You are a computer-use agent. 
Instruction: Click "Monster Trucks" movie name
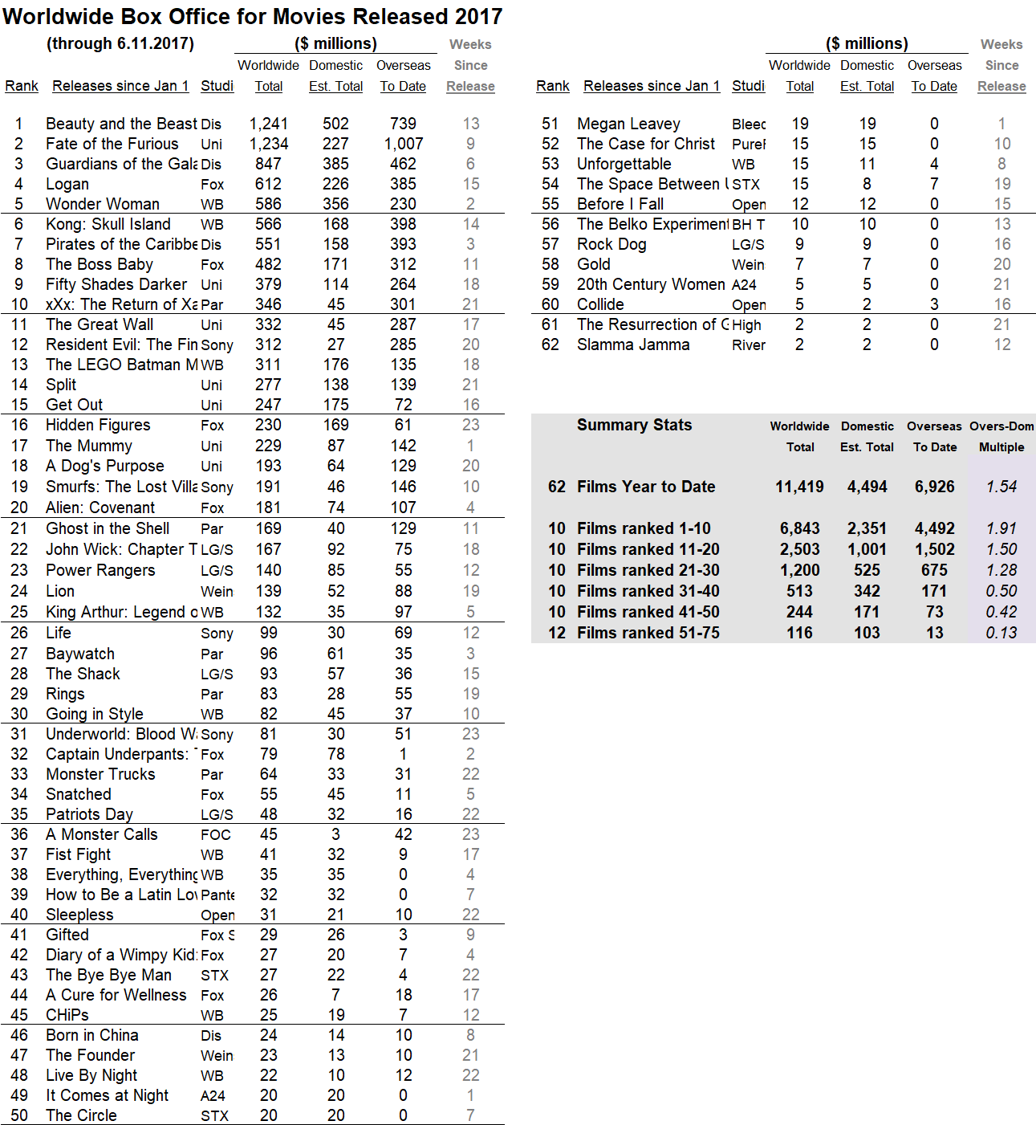click(100, 774)
